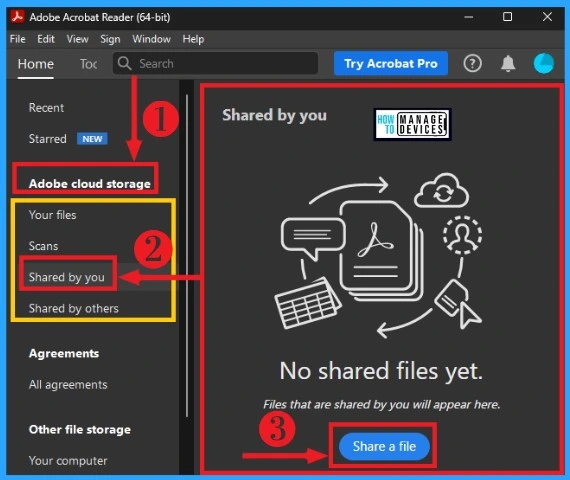Maximize the Acrobat Reader window
The image size is (570, 480).
507,17
